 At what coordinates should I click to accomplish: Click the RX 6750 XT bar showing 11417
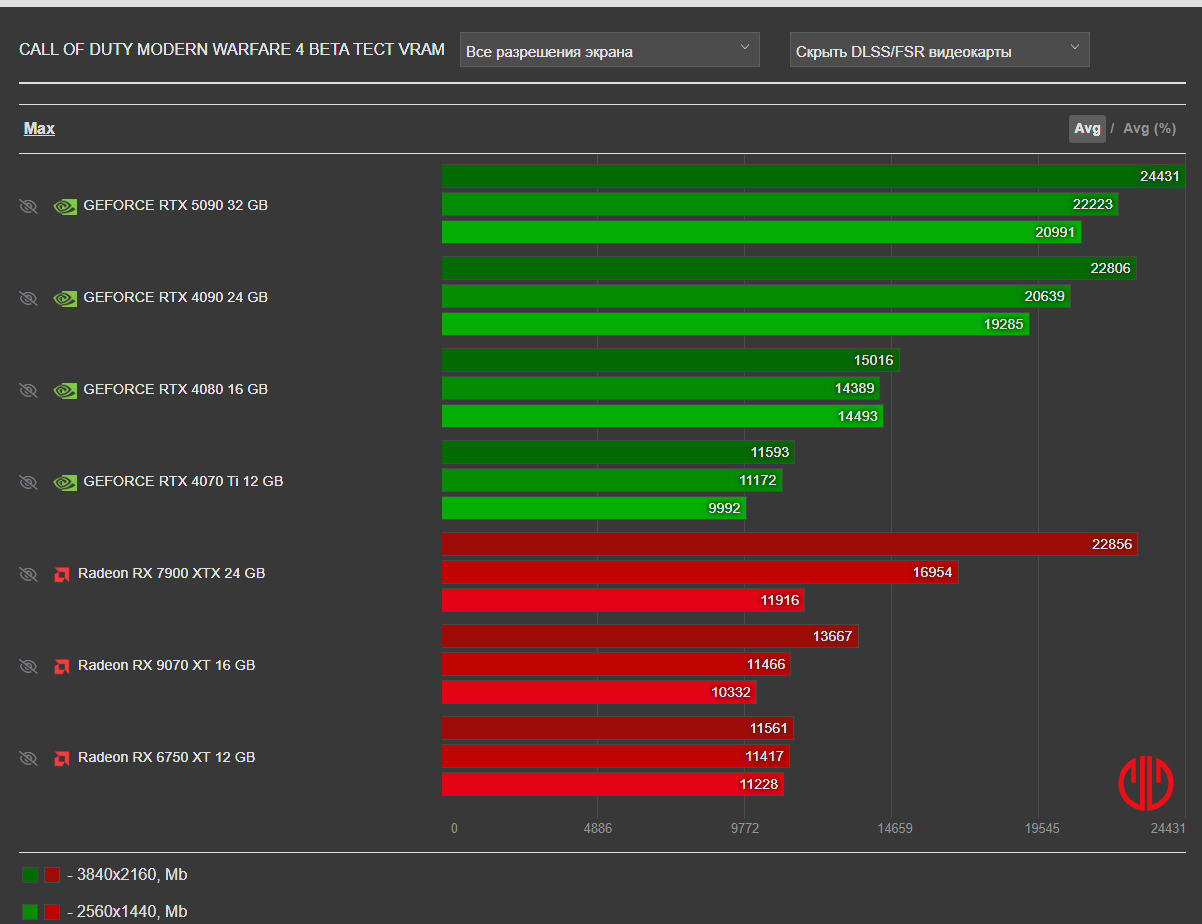click(x=616, y=756)
